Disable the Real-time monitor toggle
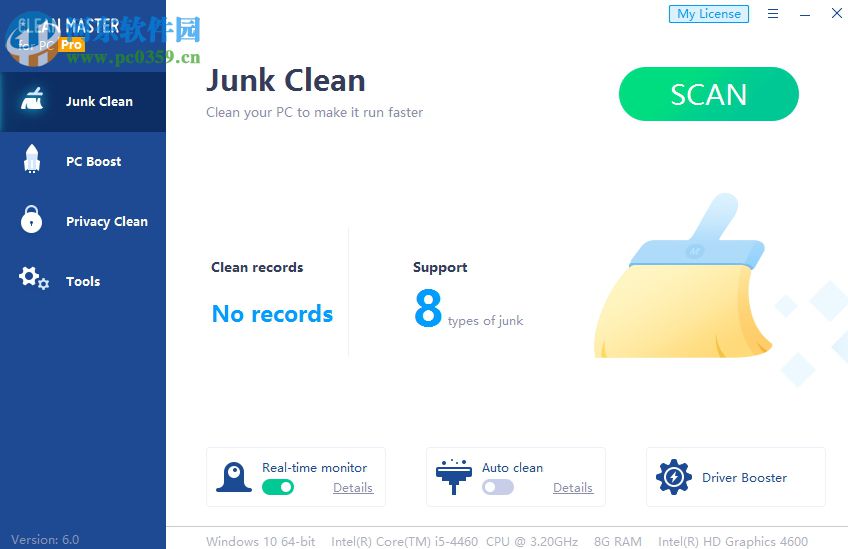This screenshot has height=549, width=848. point(278,487)
